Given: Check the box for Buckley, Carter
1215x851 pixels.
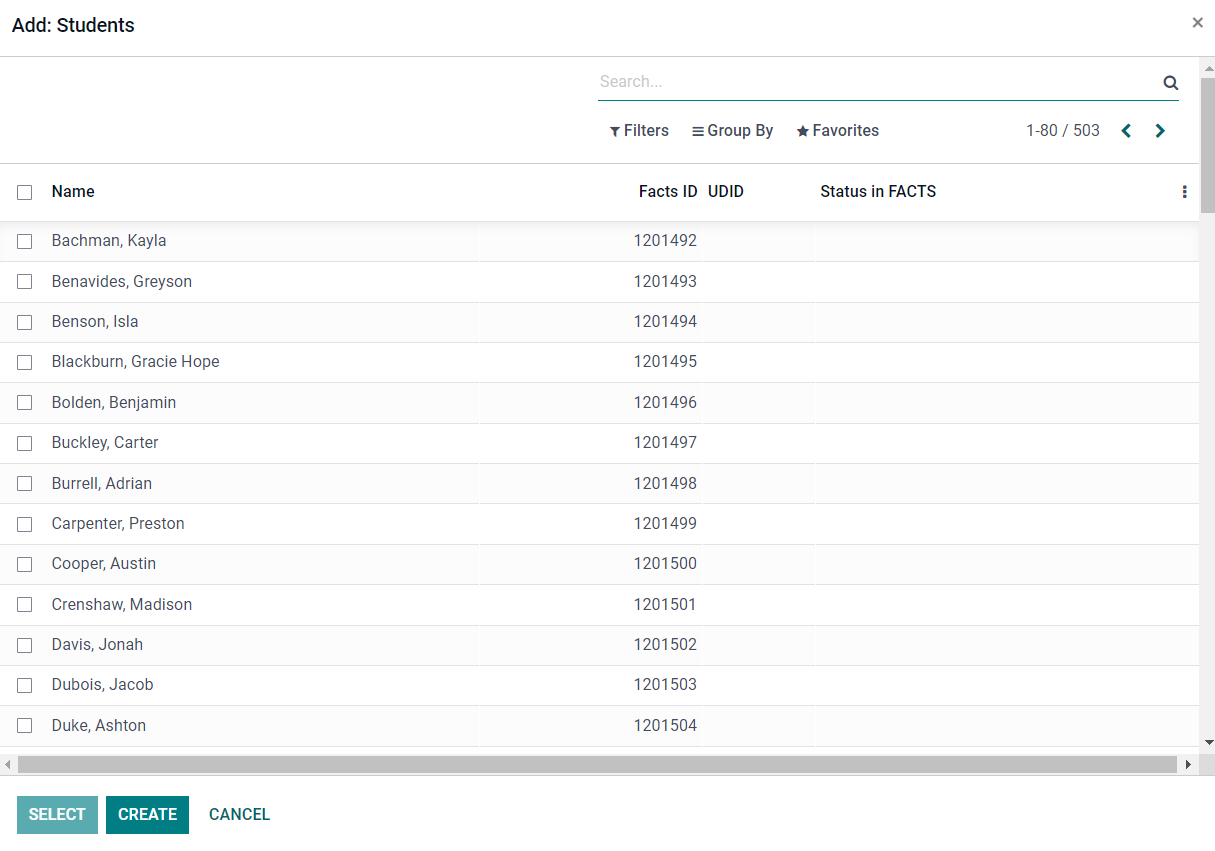Looking at the screenshot, I should pos(25,443).
